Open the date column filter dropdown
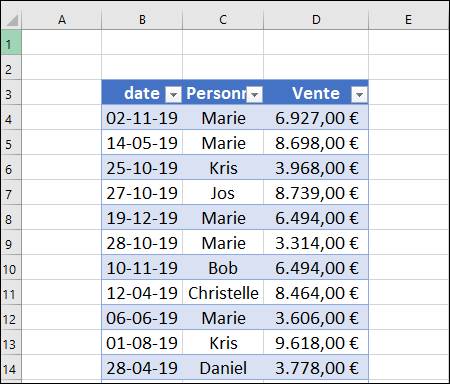The width and height of the screenshot is (450, 384). point(173,95)
